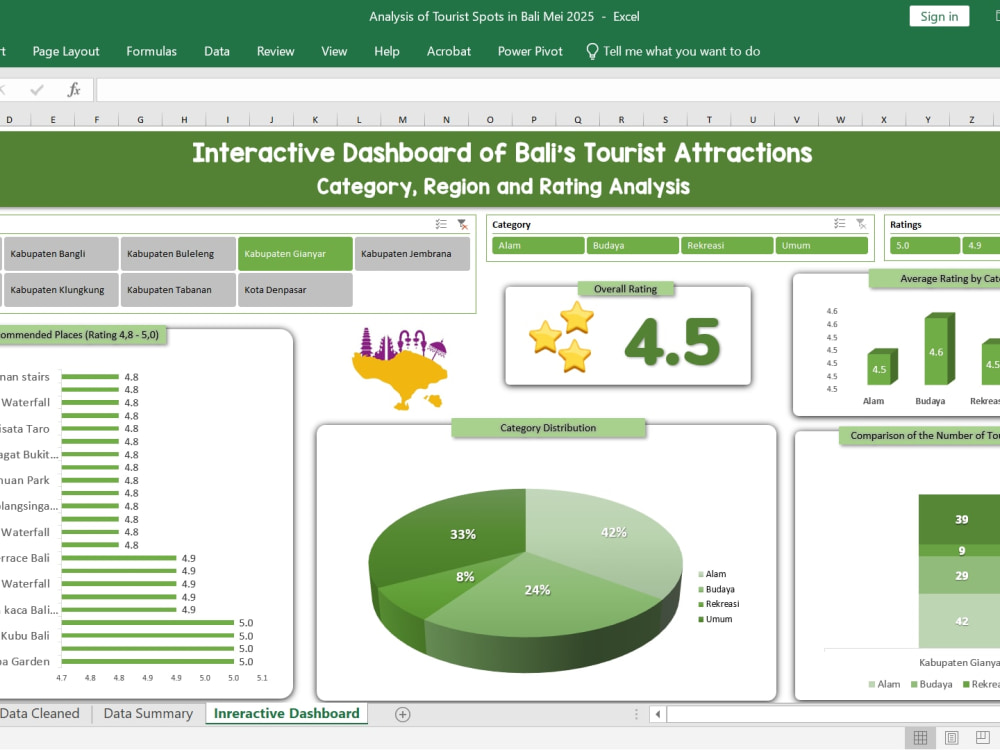The width and height of the screenshot is (1000, 750).
Task: Open the View ribbon tab
Action: 334,52
